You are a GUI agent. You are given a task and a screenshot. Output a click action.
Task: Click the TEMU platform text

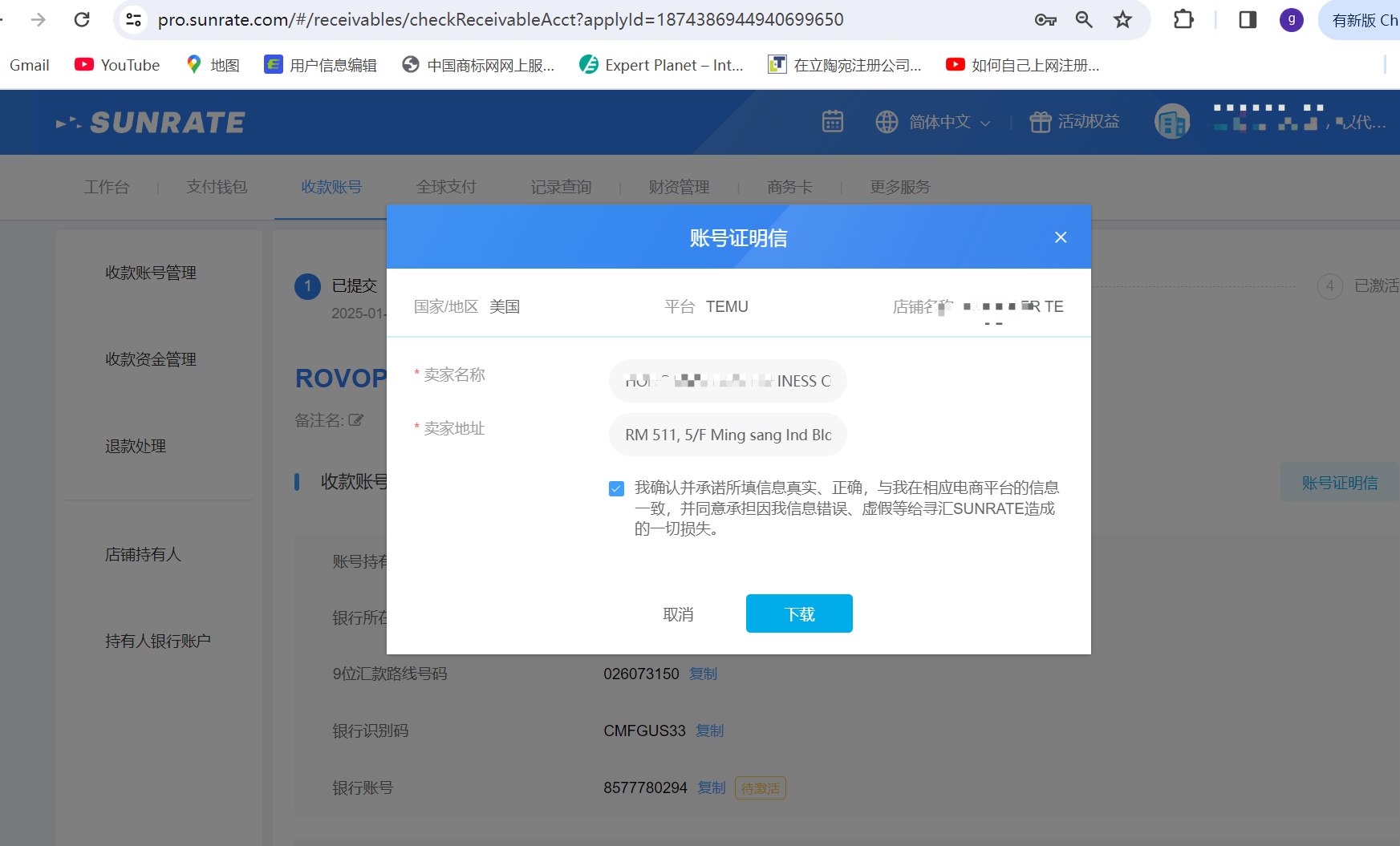tap(727, 306)
